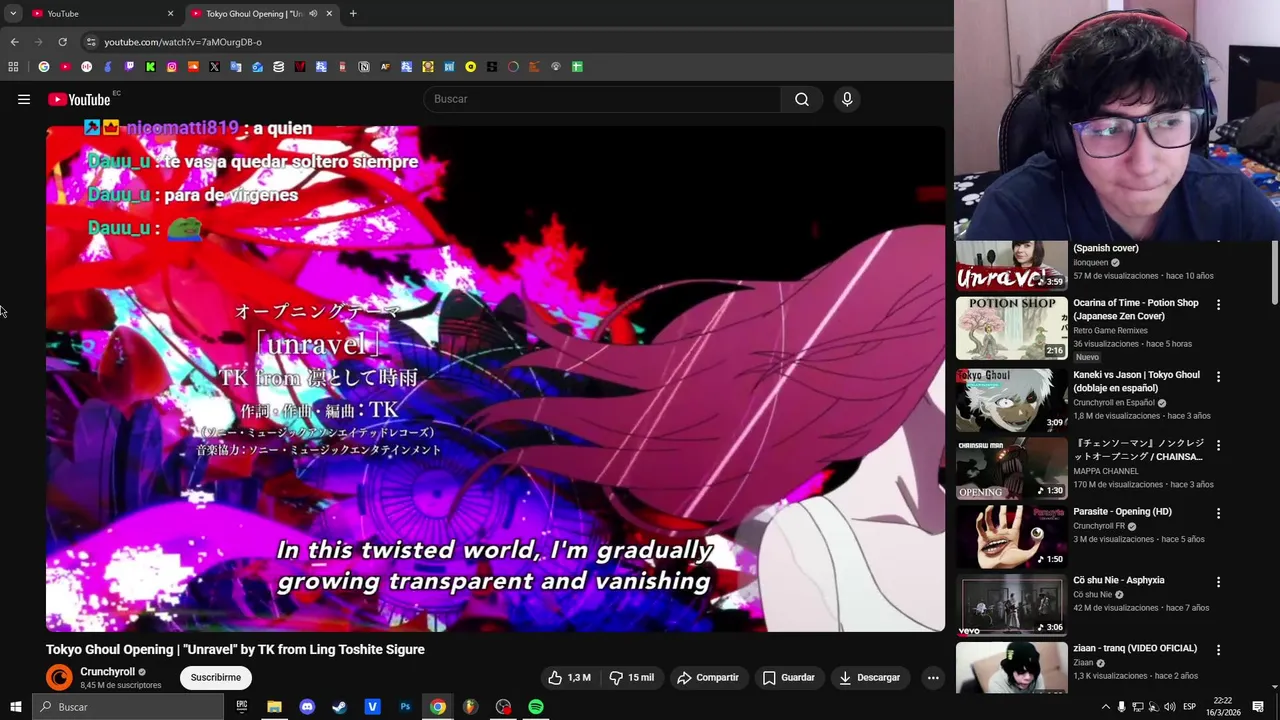Open Parasite Opening video options menu

[x=1218, y=513]
